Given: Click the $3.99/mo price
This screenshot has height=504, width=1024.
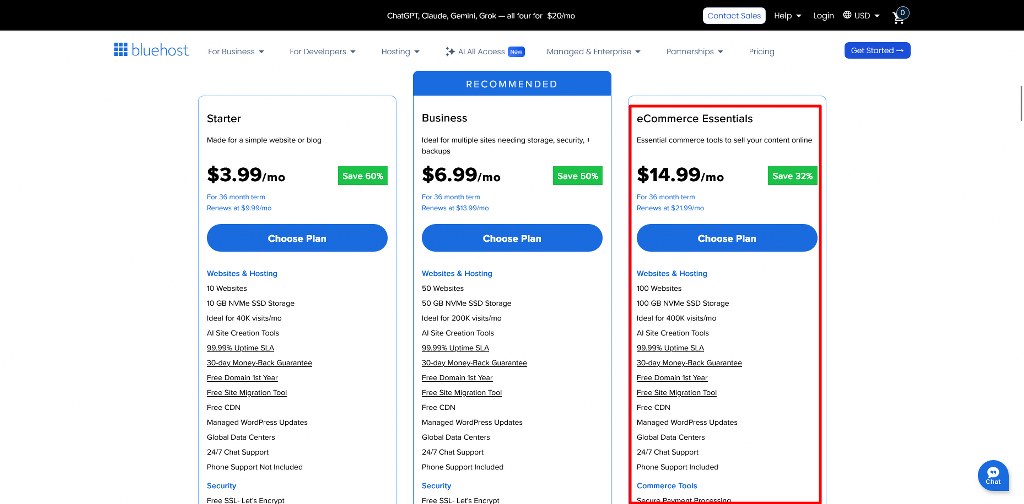Looking at the screenshot, I should point(246,175).
